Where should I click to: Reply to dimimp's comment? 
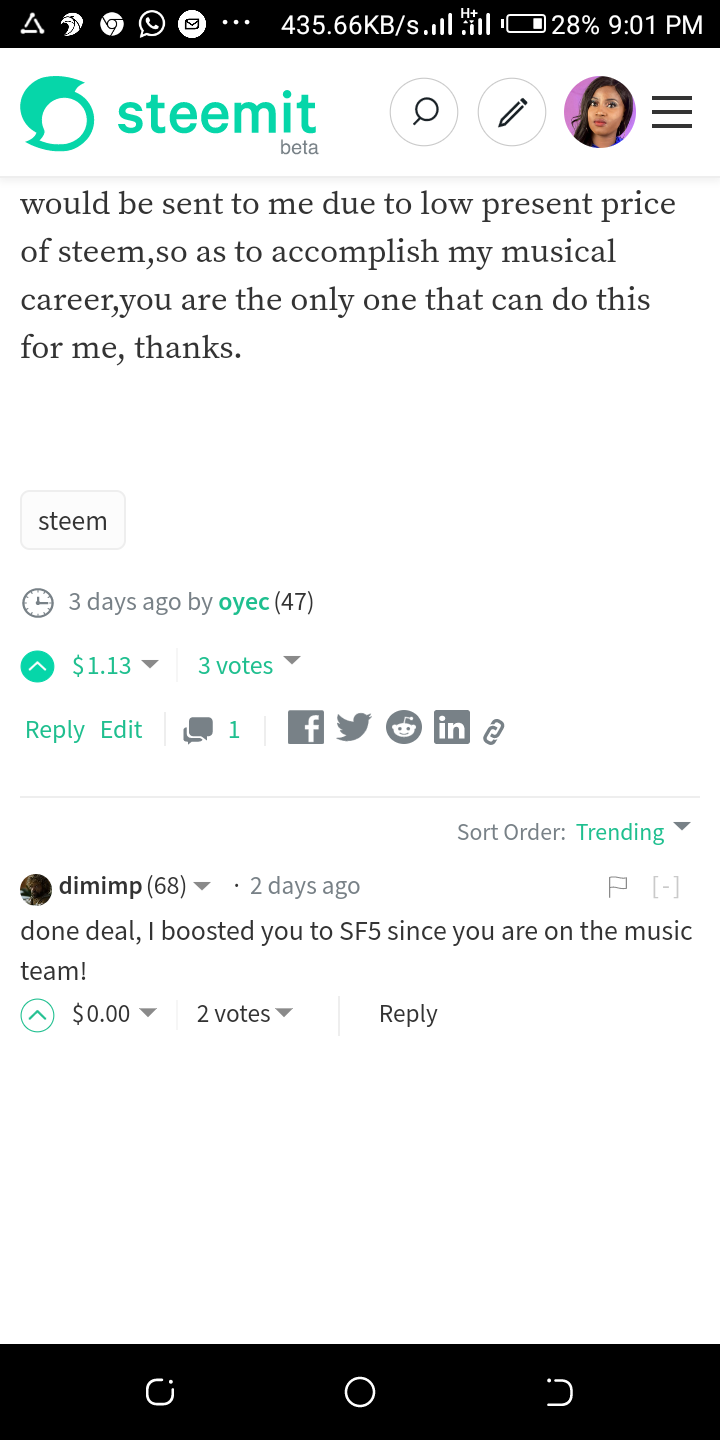point(407,1013)
